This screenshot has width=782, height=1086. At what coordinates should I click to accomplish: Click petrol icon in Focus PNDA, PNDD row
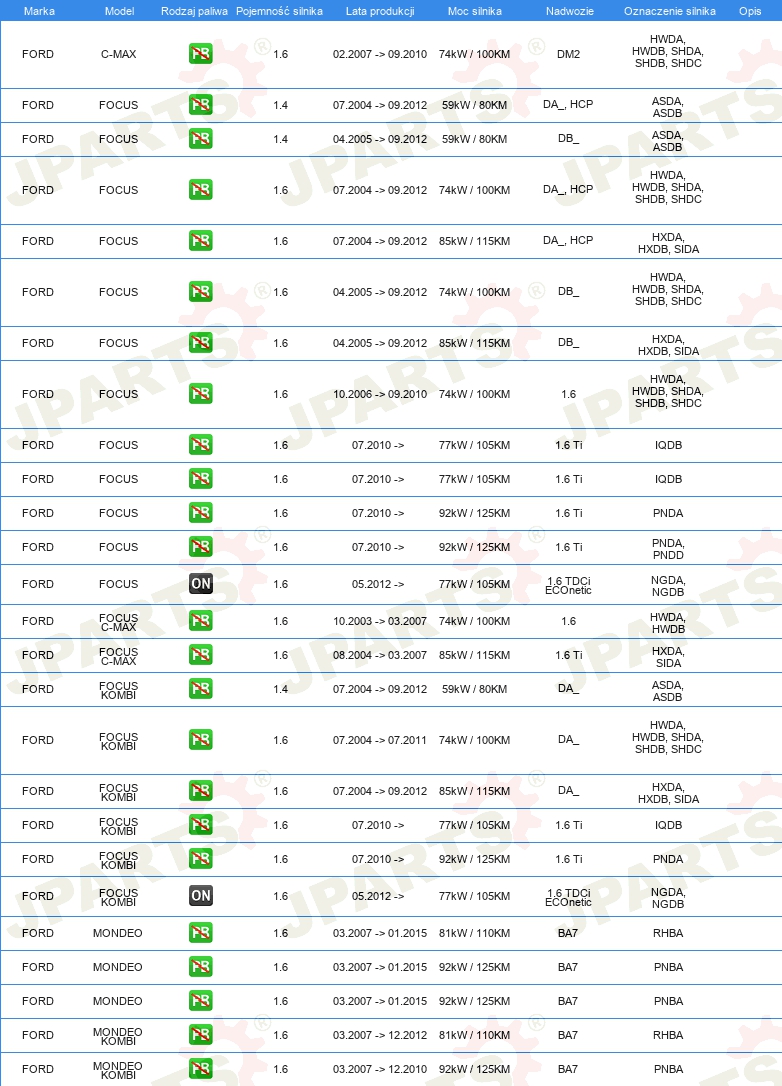click(x=200, y=547)
